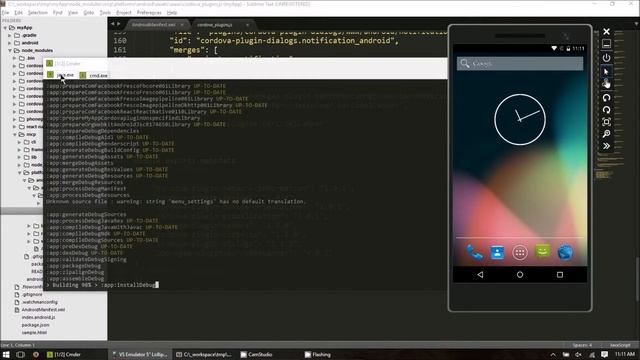Image resolution: width=640 pixels, height=360 pixels.
Task: Close the cordova_plugins.js tab
Action: point(247,25)
